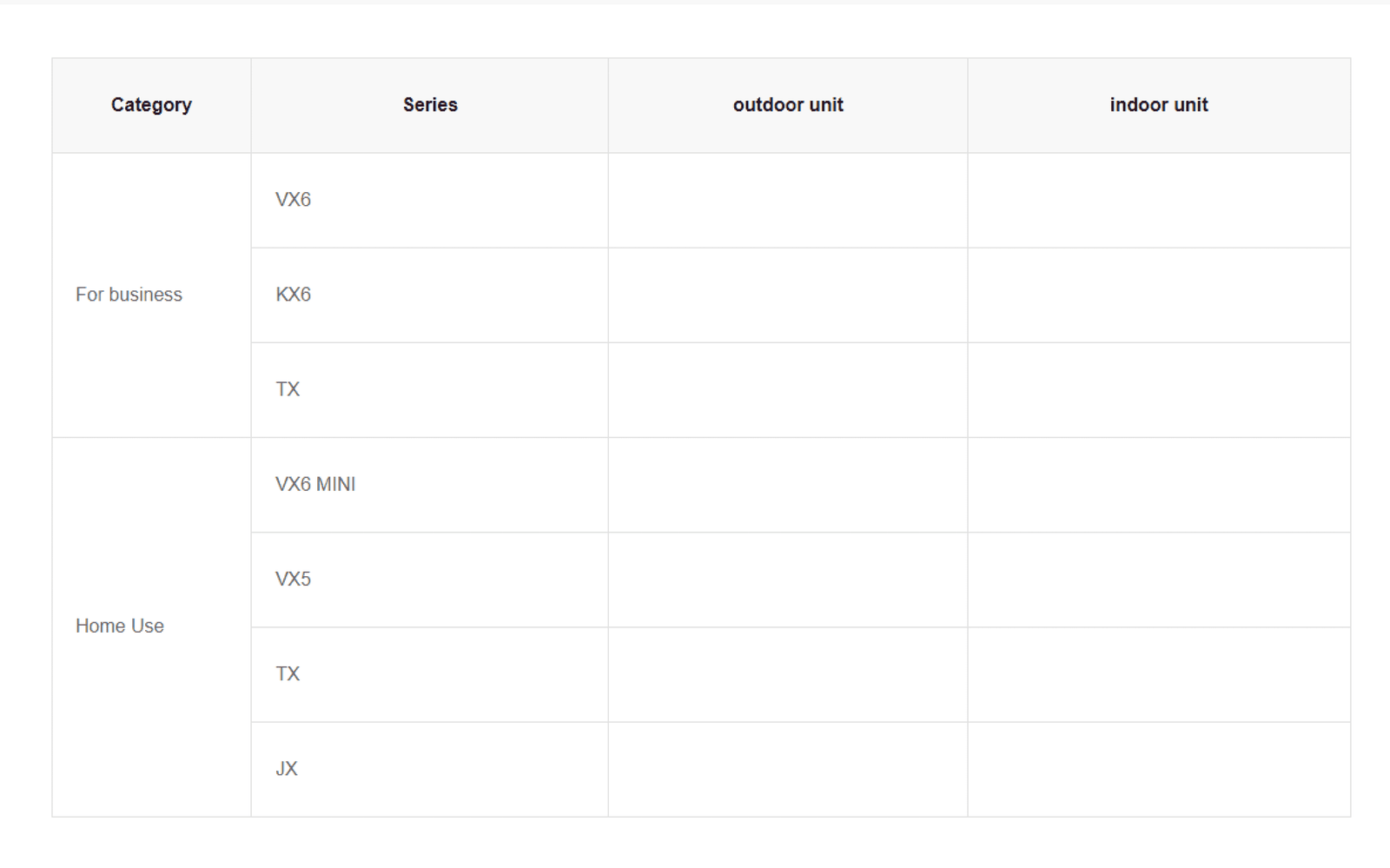Click the Category column header
This screenshot has width=1390, height=868.
tap(151, 105)
